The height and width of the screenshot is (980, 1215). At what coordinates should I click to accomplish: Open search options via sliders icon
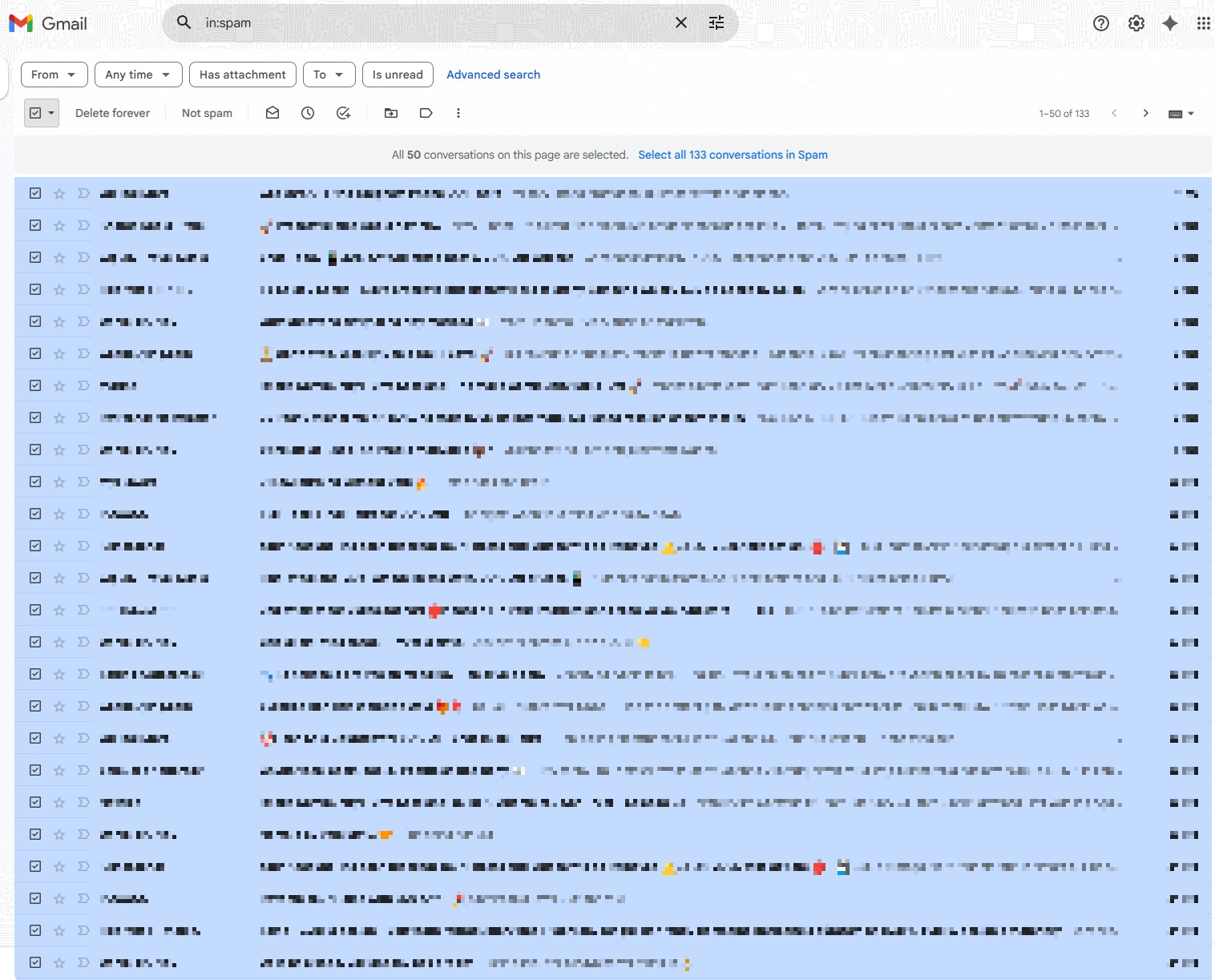tap(716, 22)
